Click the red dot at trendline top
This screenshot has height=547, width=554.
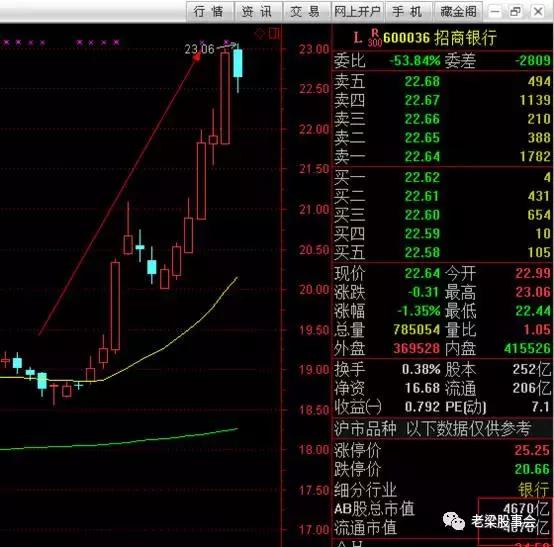tap(196, 58)
